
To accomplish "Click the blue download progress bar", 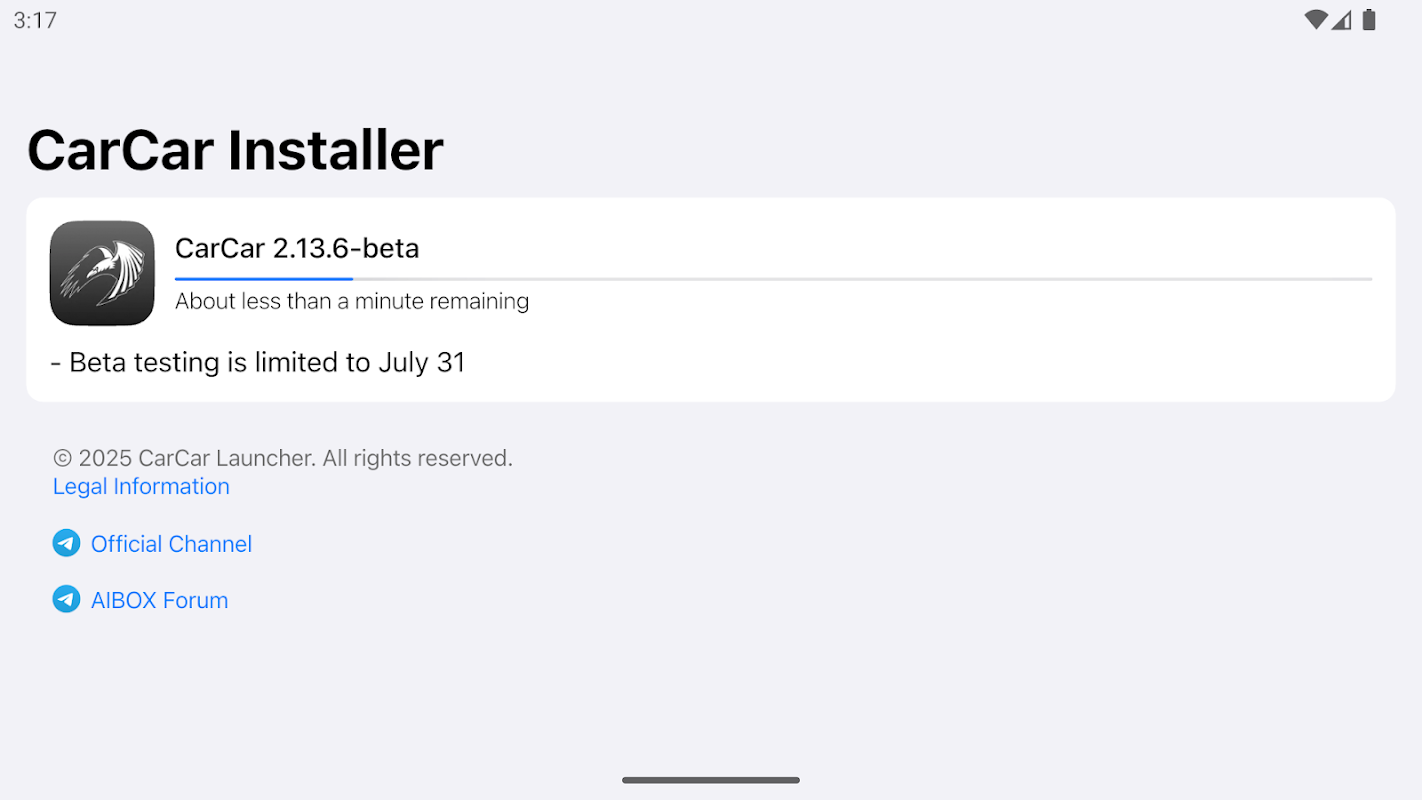I will point(263,278).
